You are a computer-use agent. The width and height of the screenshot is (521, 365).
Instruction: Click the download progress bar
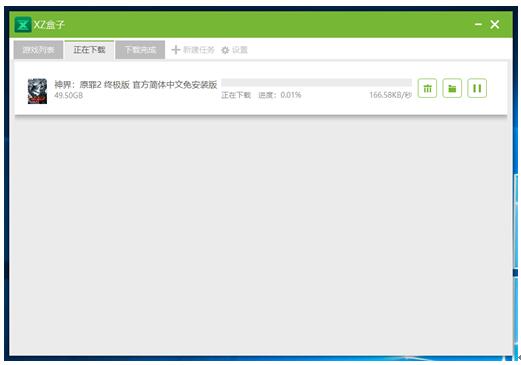tap(317, 82)
